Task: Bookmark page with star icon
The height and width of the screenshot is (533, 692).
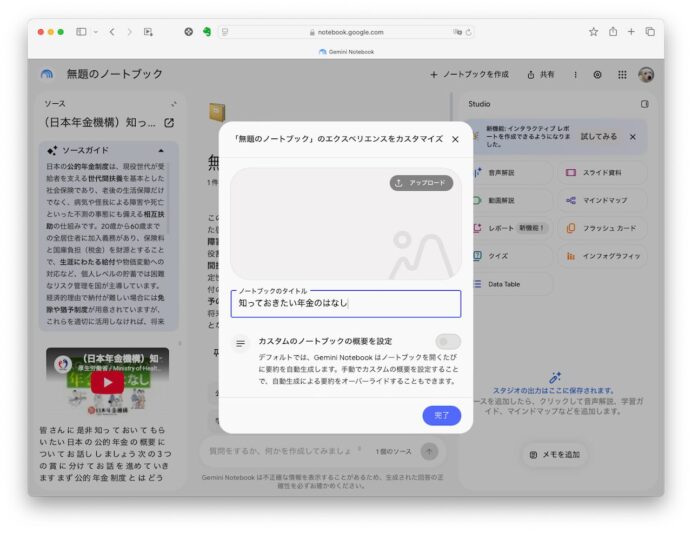Action: 594,32
